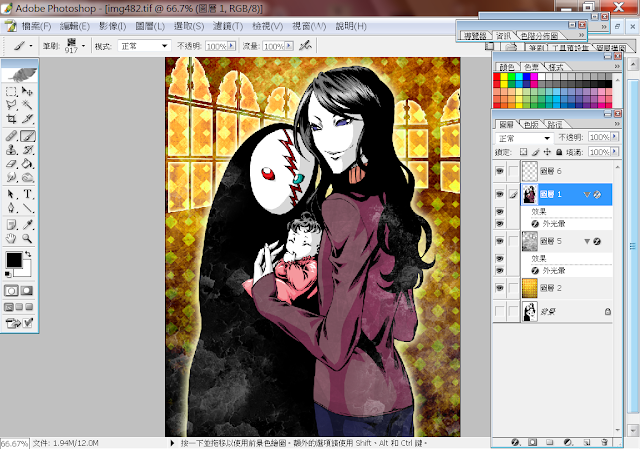Select the Polygonal Lasso tool
The image size is (640, 449).
click(11, 105)
